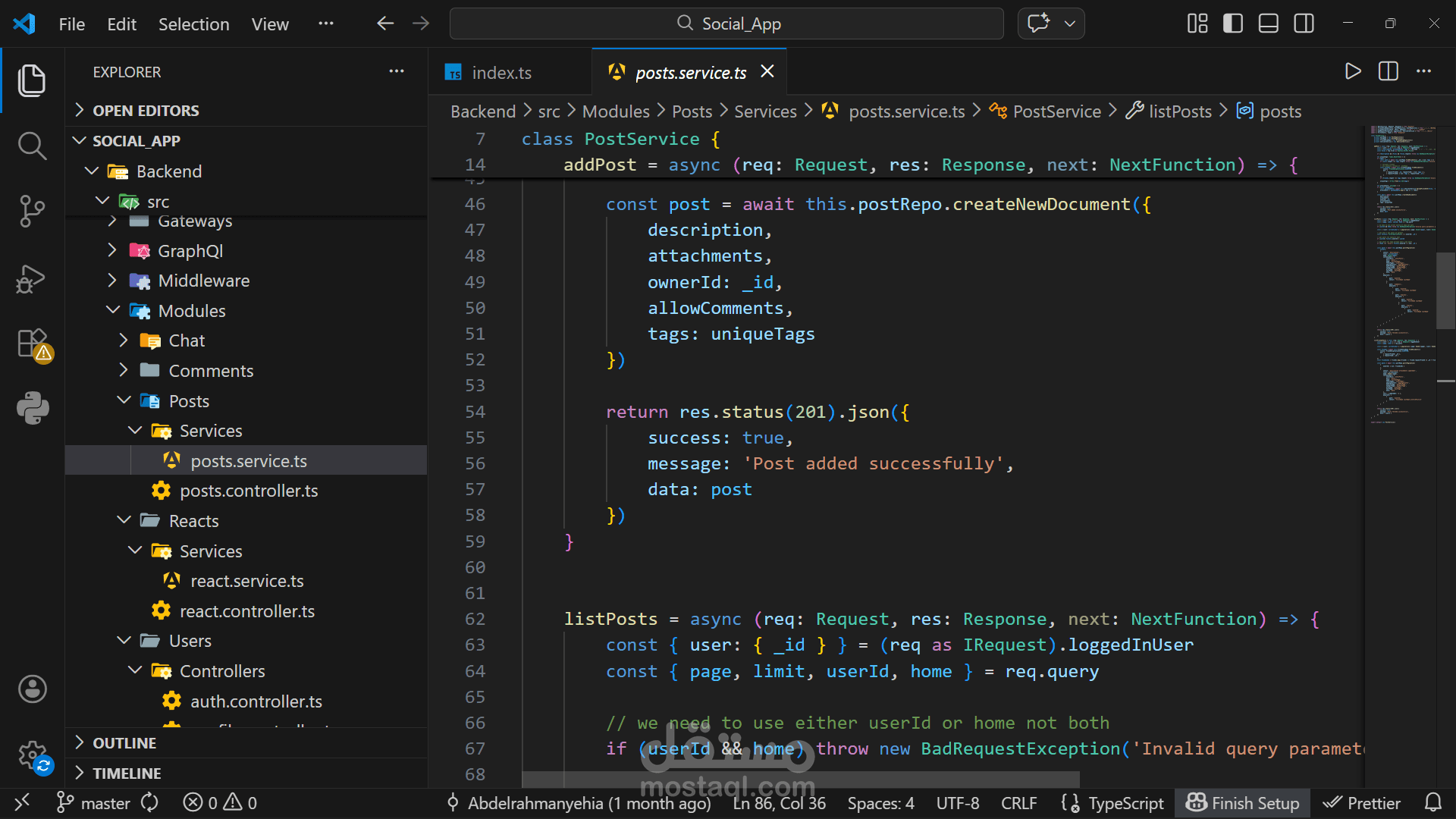This screenshot has height=819, width=1456.
Task: Click the Social_App command center search box
Action: click(726, 24)
